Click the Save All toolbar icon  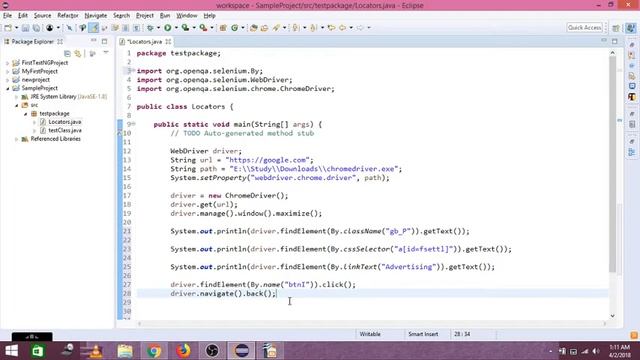pyautogui.click(x=36, y=28)
